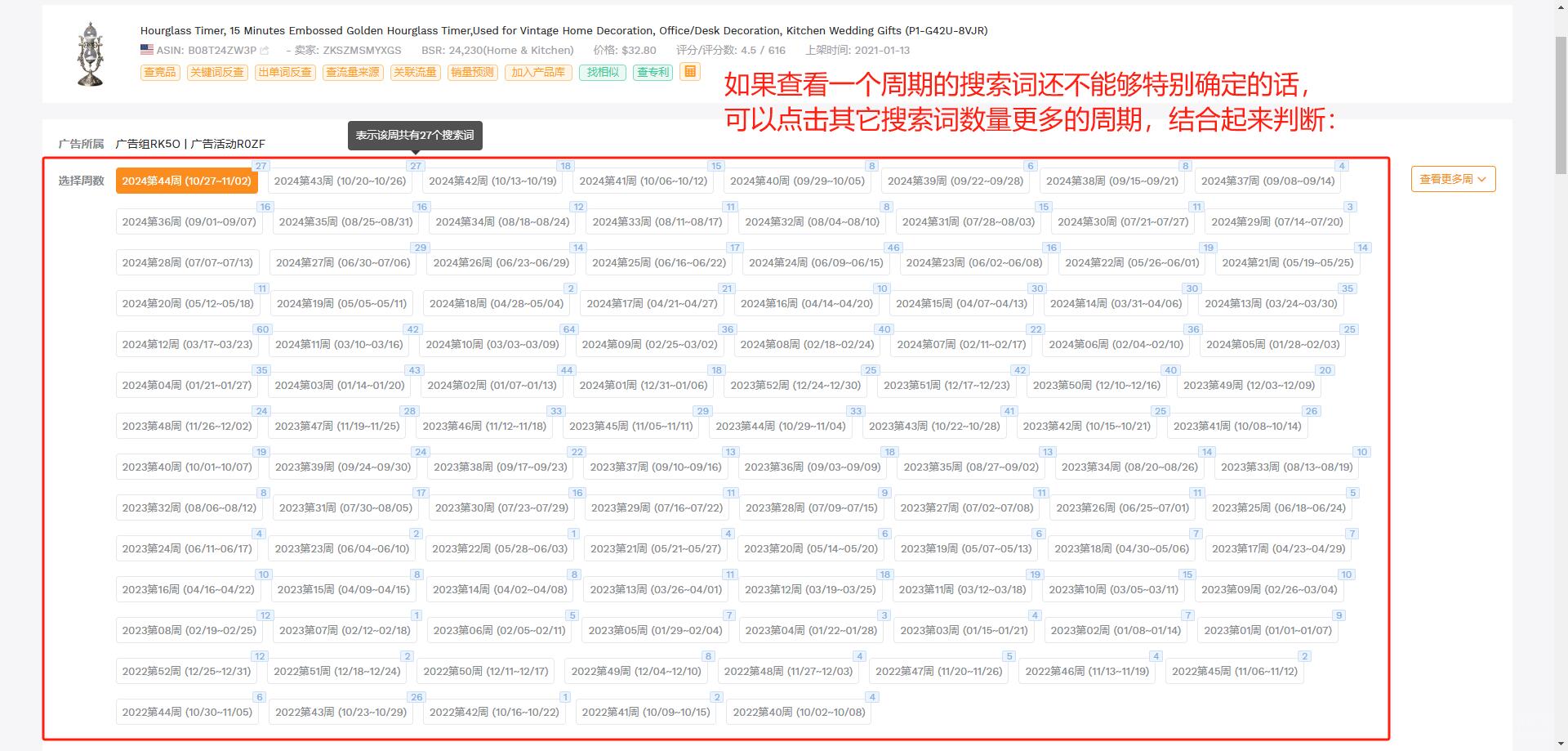
Task: Select week 2023第52周 (12/24~12/30)
Action: (x=795, y=385)
